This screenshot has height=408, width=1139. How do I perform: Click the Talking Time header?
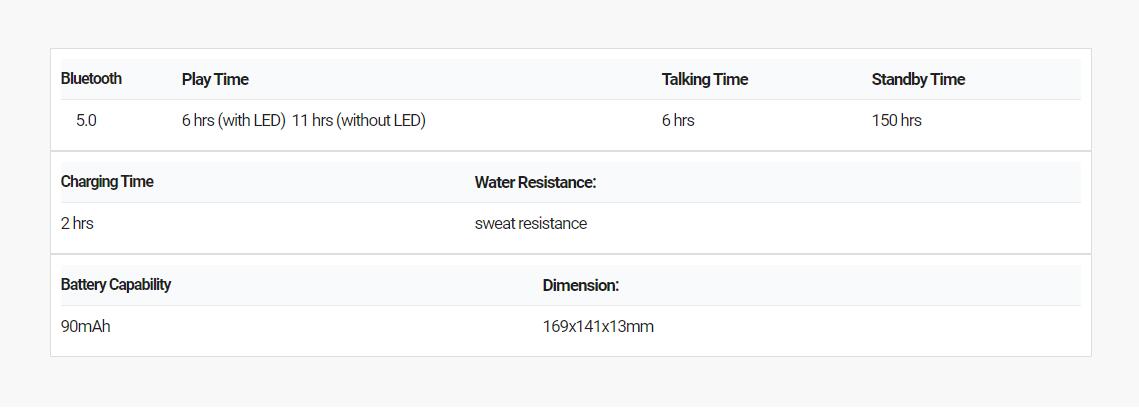pyautogui.click(x=705, y=80)
